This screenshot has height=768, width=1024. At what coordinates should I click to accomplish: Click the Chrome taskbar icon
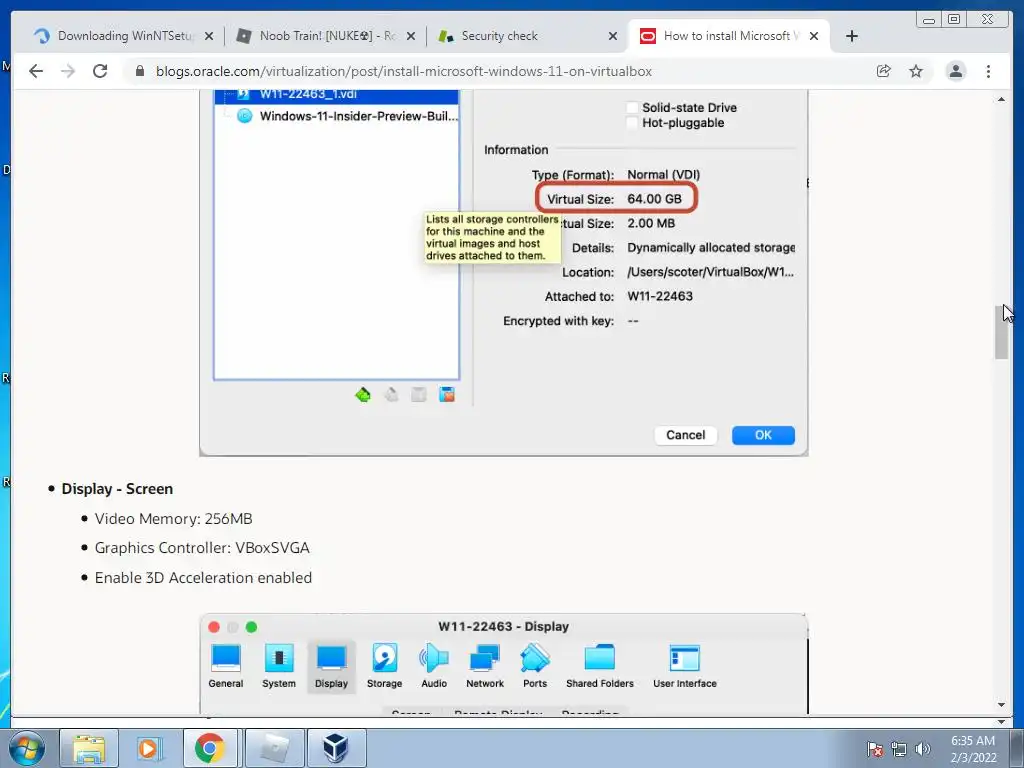click(209, 748)
